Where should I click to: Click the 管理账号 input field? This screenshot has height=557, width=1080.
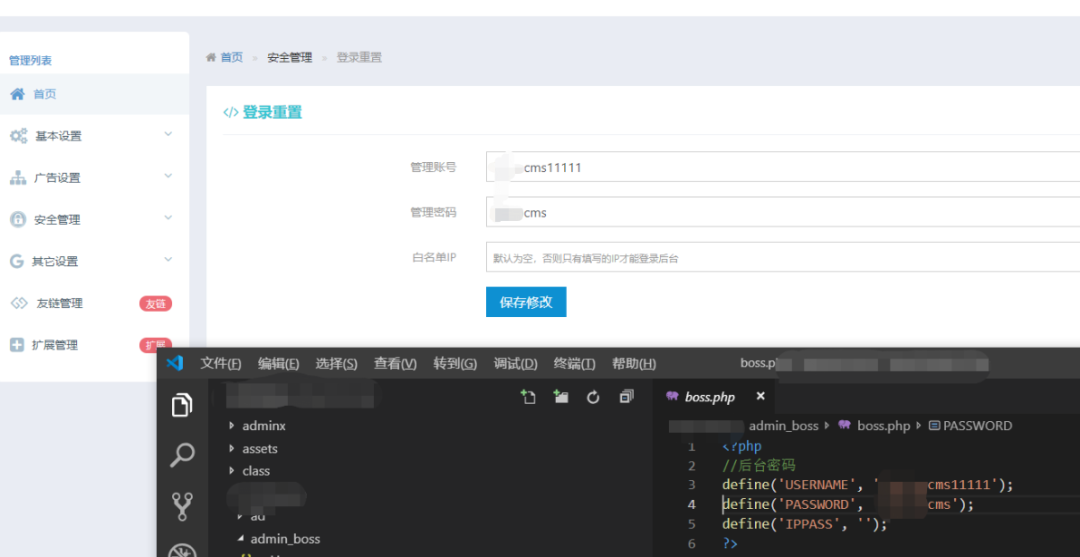[x=782, y=167]
